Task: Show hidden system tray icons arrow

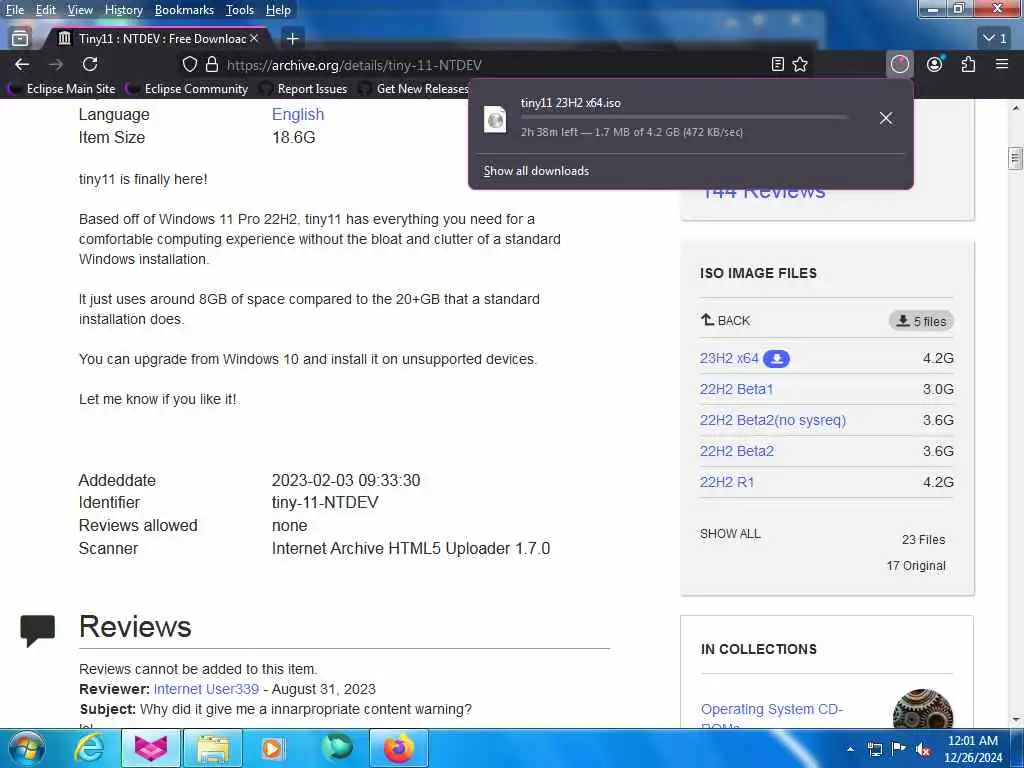Action: click(850, 749)
